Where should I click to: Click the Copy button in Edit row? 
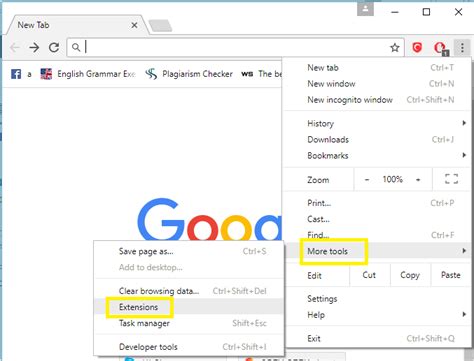coord(410,275)
